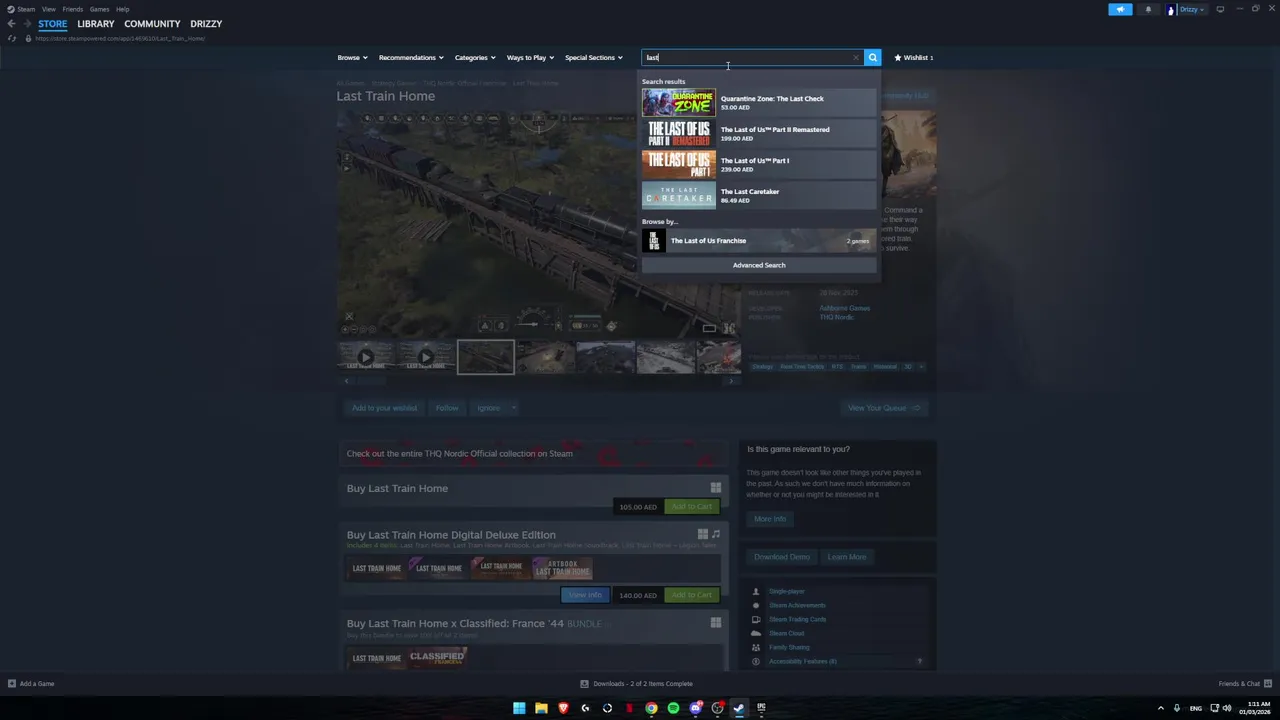
Task: Play the first trailer thumbnail
Action: pyautogui.click(x=366, y=357)
